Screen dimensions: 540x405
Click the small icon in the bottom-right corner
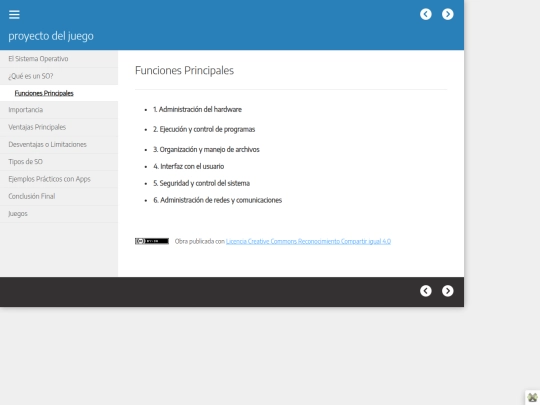pyautogui.click(x=532, y=397)
